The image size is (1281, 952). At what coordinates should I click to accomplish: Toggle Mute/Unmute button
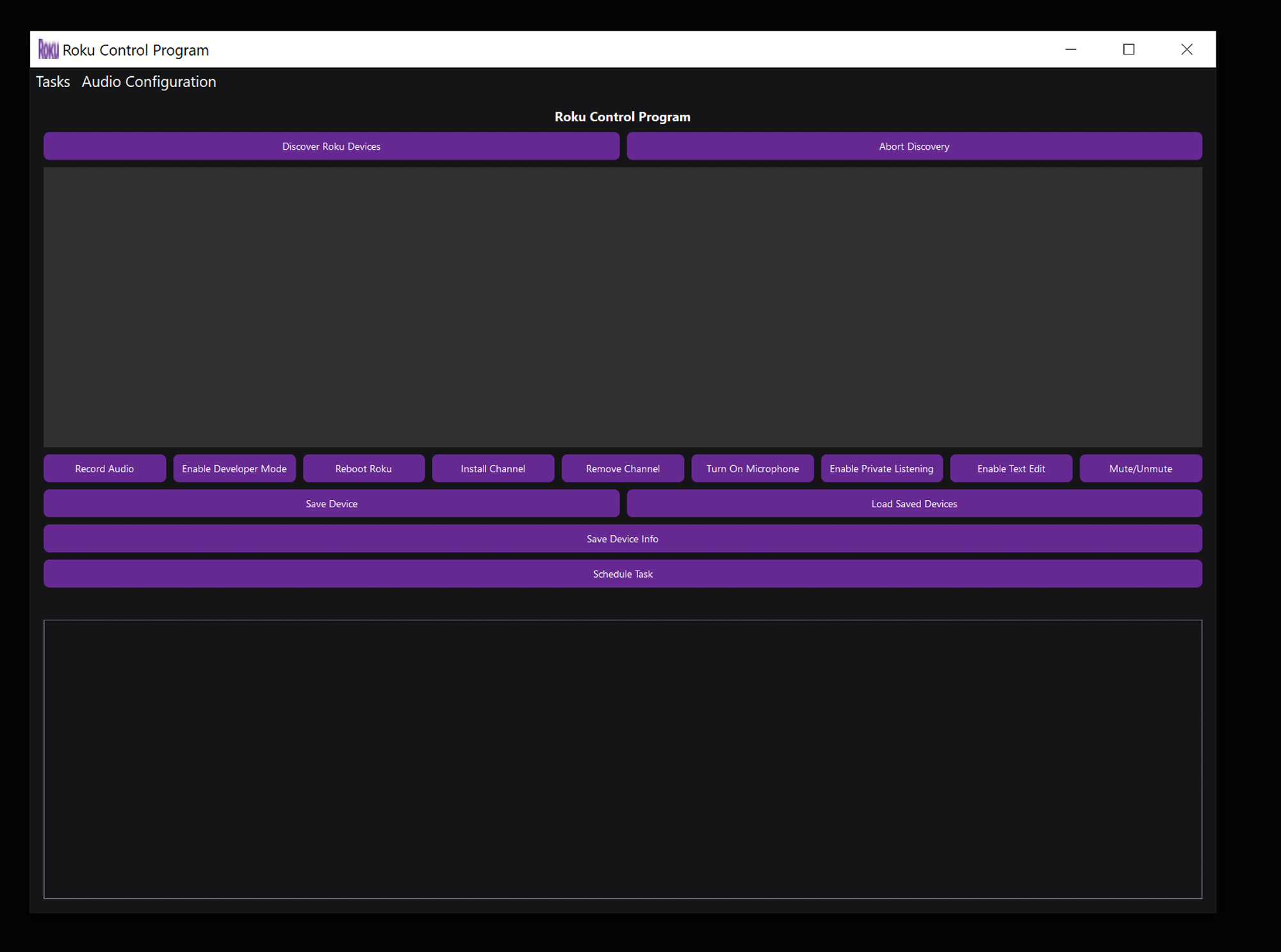click(1141, 469)
